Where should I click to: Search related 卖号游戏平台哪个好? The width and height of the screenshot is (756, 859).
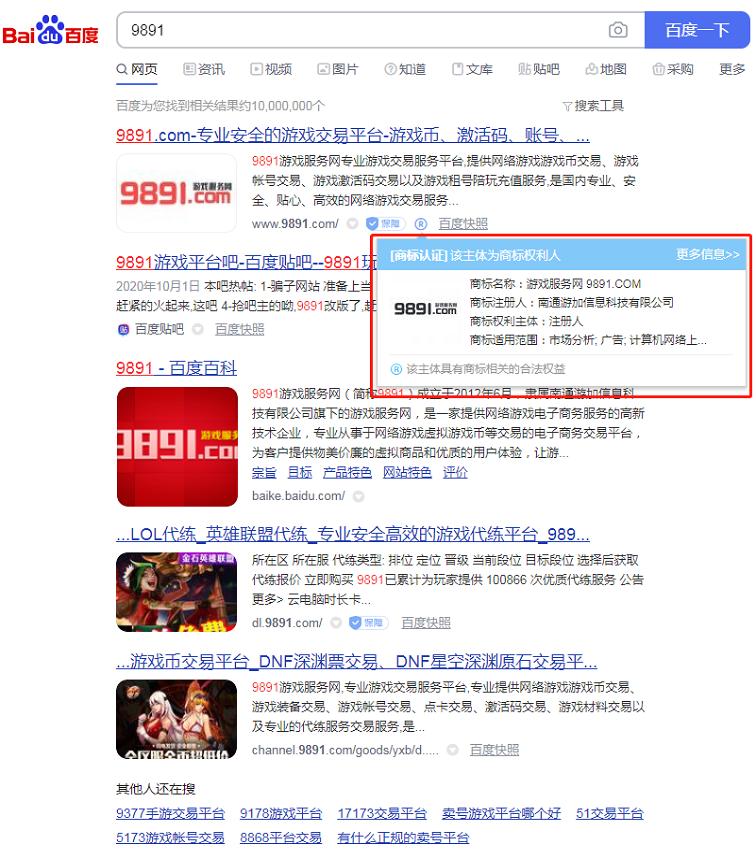(501, 814)
